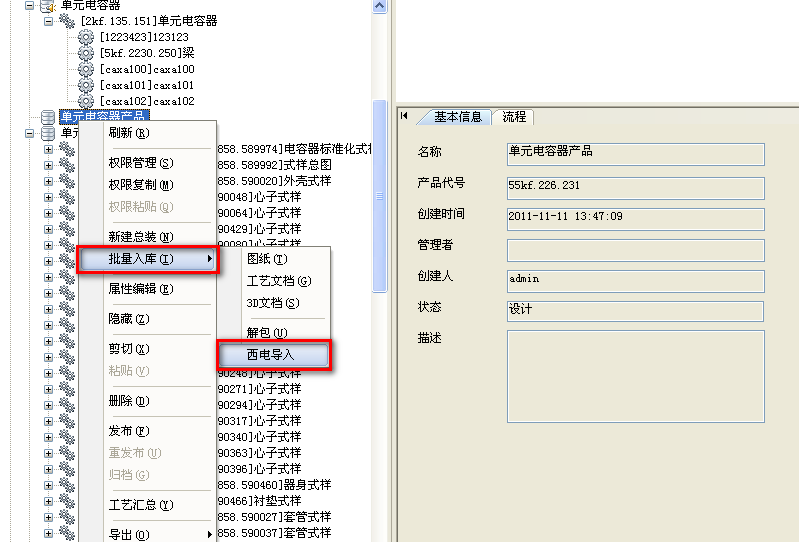Click gear icon of caxa100 part
Screen dimensions: 799x542
86,69
